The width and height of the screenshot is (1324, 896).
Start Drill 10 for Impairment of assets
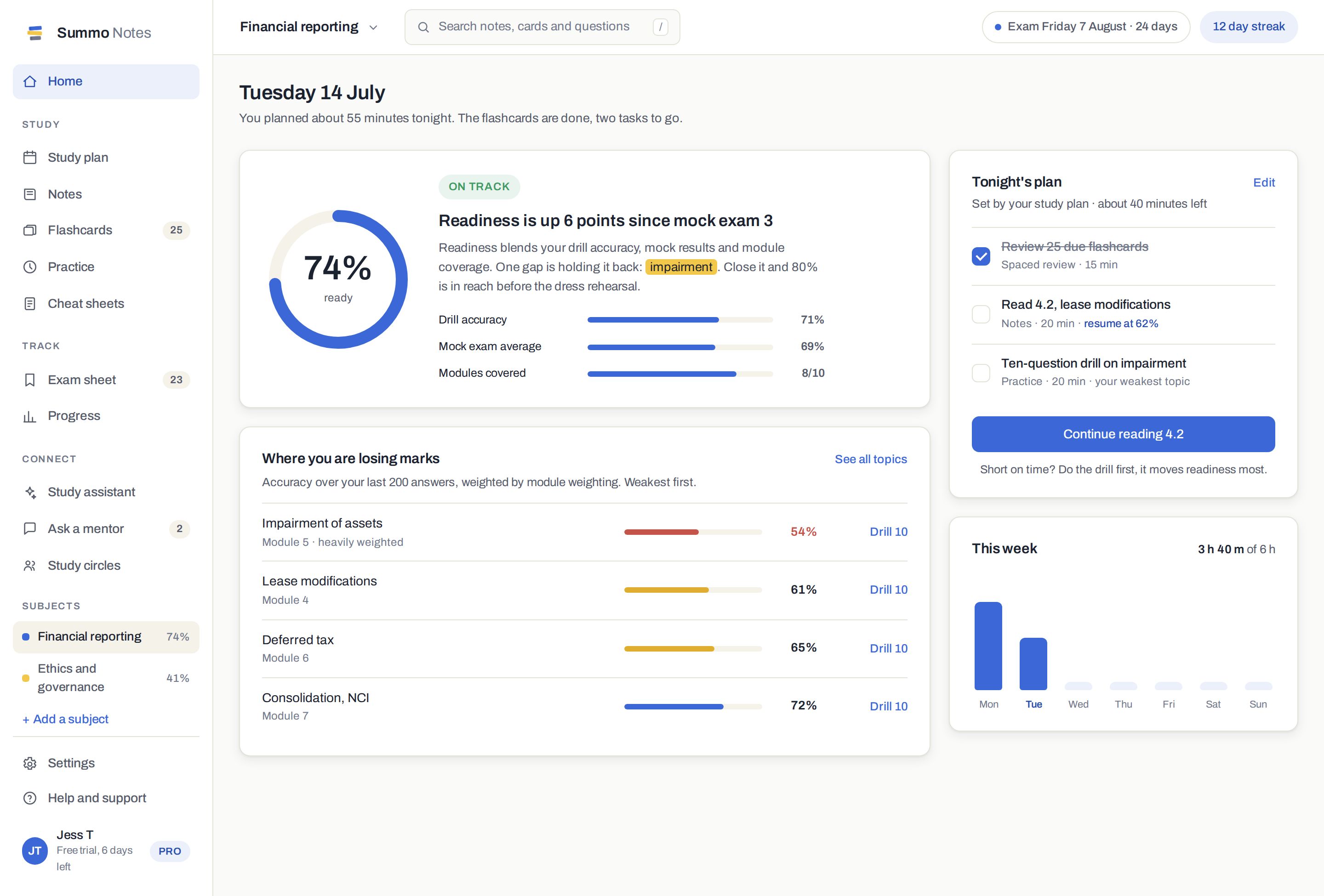tap(888, 532)
